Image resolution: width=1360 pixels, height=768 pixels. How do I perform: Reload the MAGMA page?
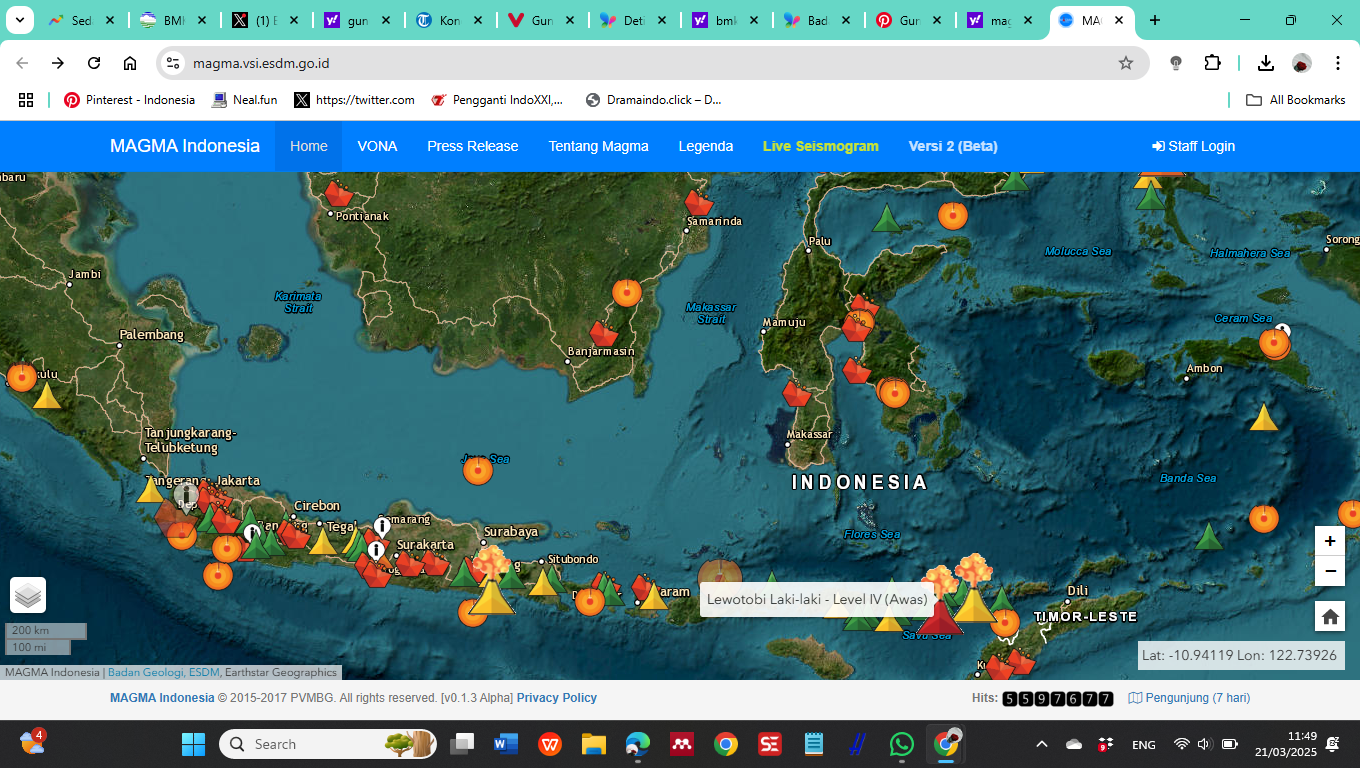coord(94,63)
